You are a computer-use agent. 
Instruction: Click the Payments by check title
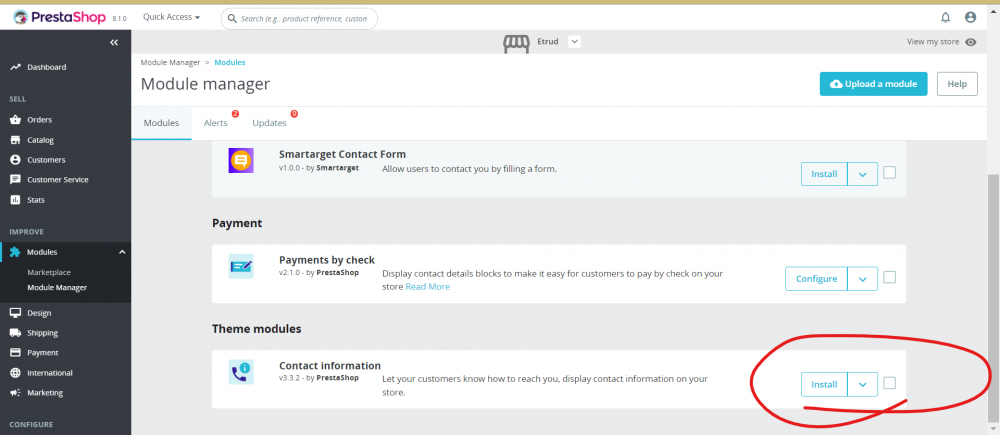point(327,260)
